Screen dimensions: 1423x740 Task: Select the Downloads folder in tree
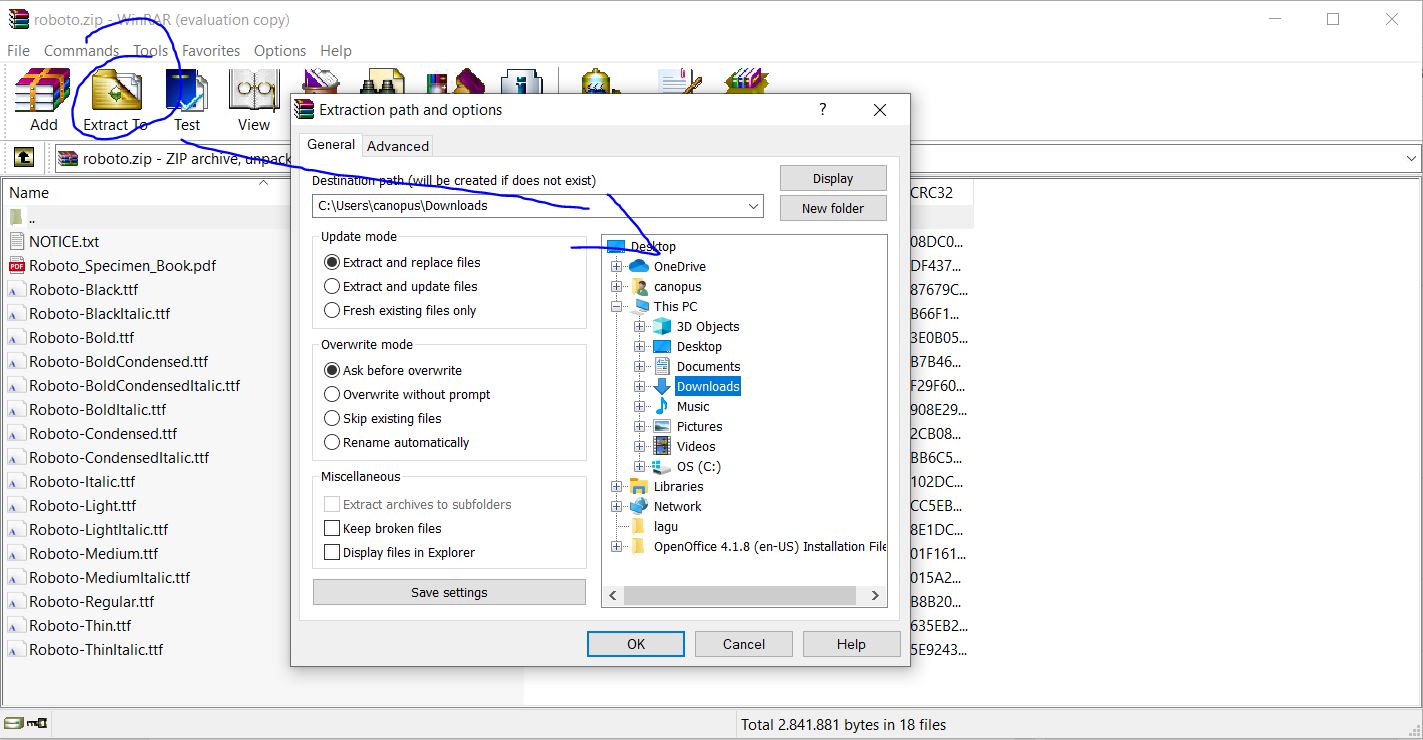pos(708,387)
